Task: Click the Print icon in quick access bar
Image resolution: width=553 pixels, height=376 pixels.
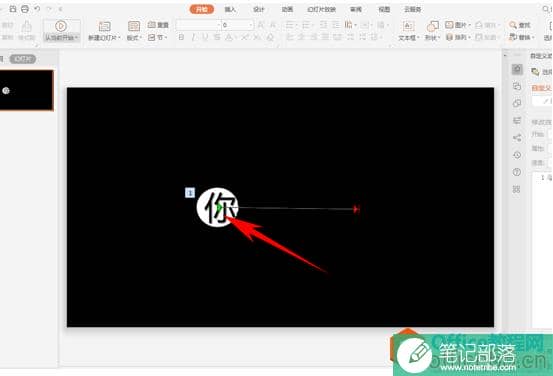Action: click(25, 9)
